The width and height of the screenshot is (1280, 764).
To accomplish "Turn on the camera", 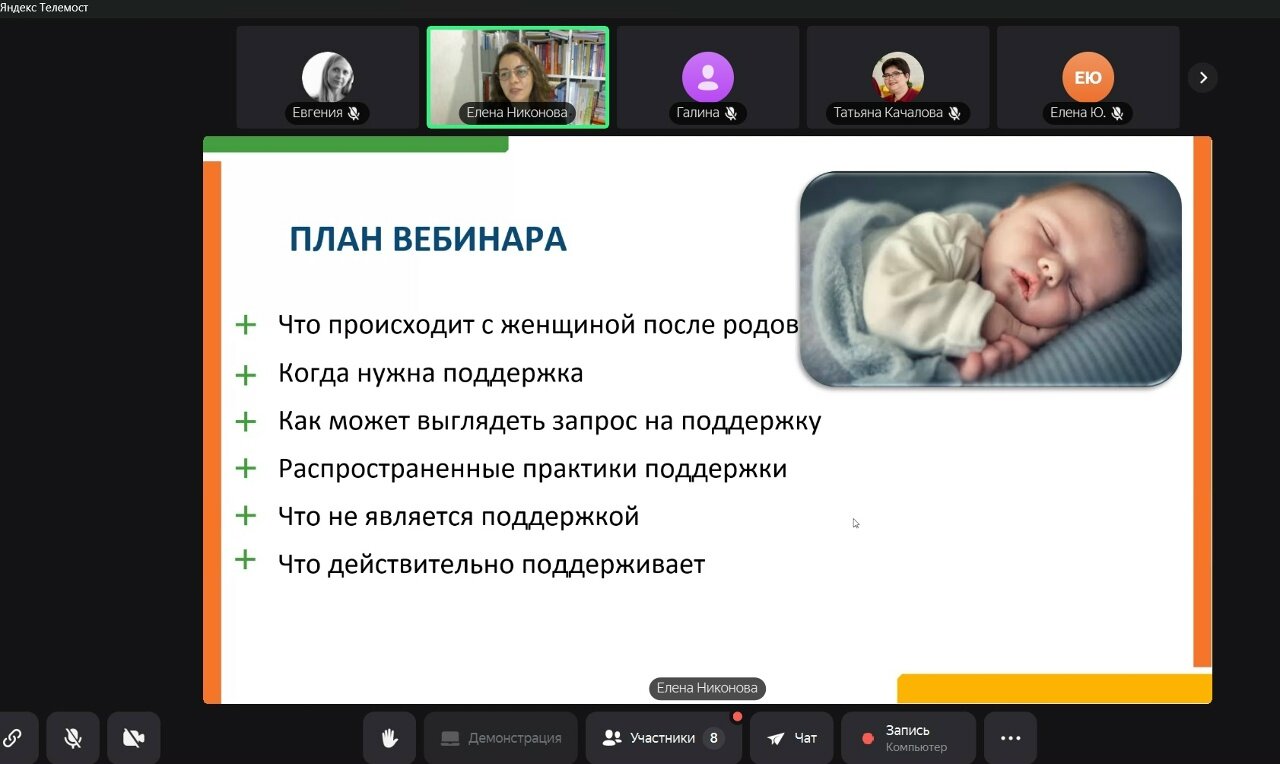I will click(133, 738).
